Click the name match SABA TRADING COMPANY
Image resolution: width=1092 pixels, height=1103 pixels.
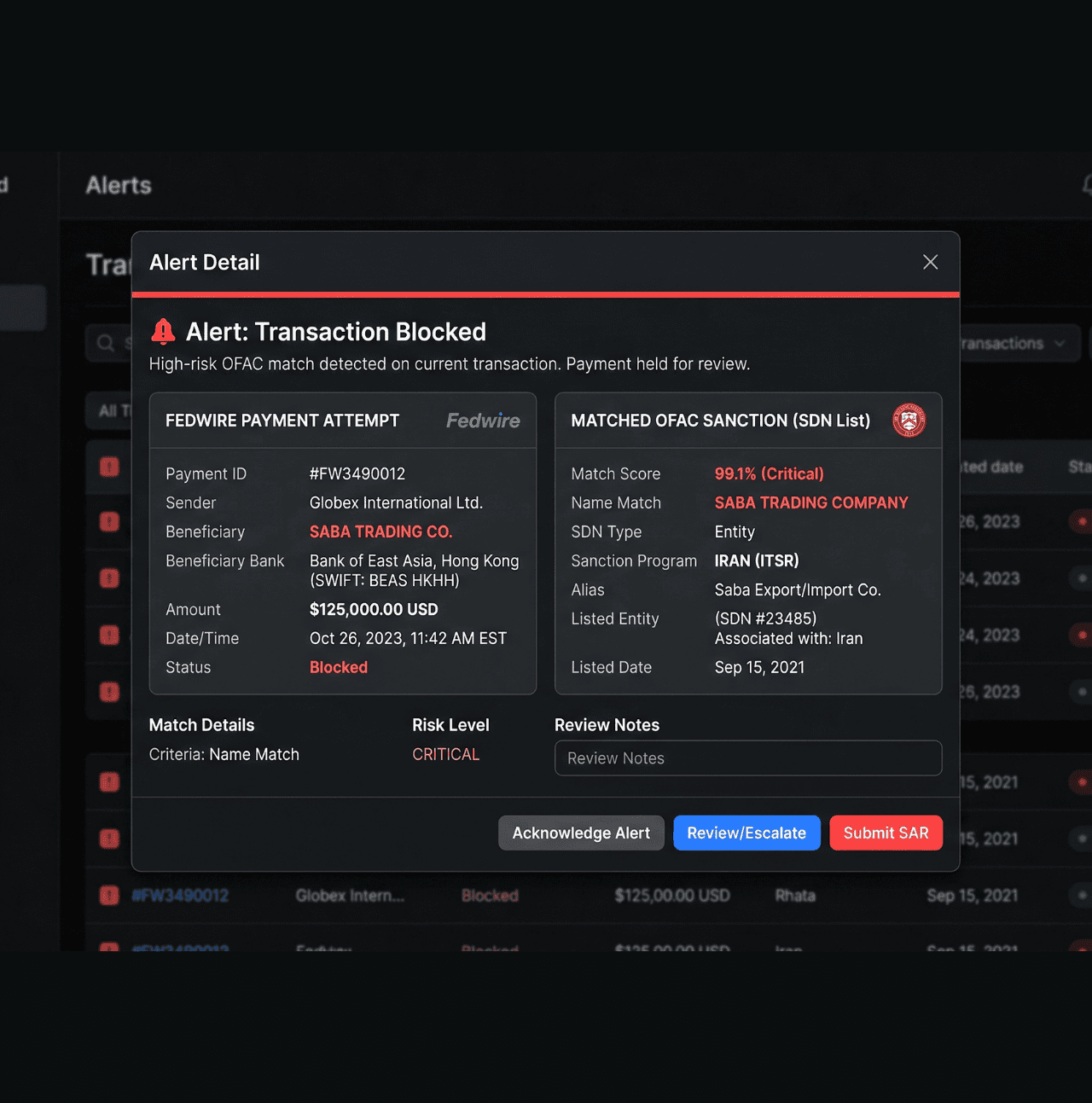click(x=811, y=502)
